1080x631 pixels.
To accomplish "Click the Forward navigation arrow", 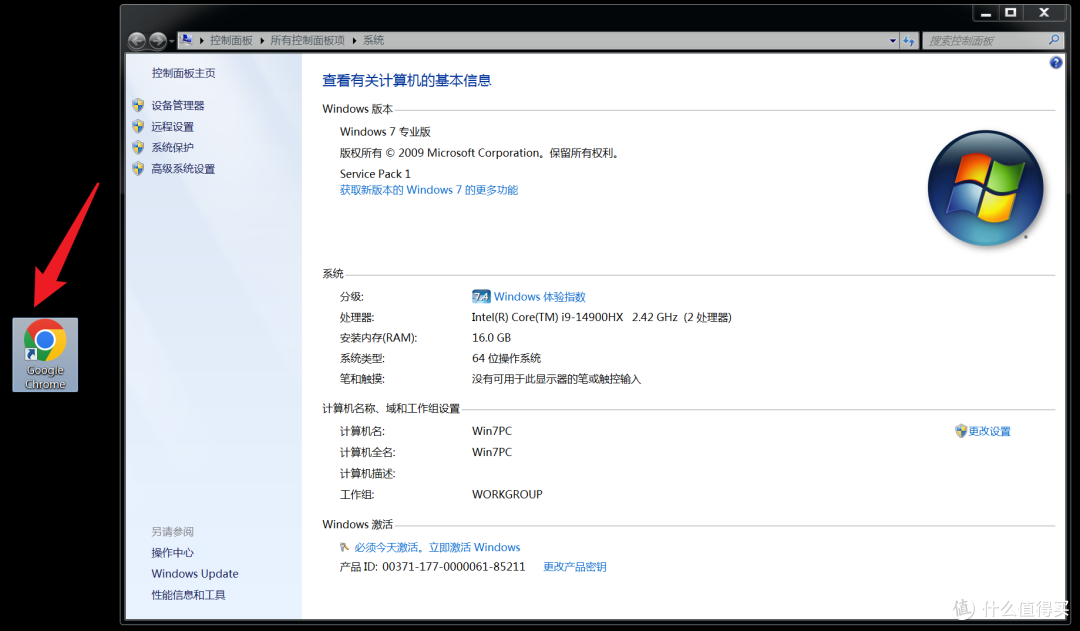I will click(x=158, y=41).
